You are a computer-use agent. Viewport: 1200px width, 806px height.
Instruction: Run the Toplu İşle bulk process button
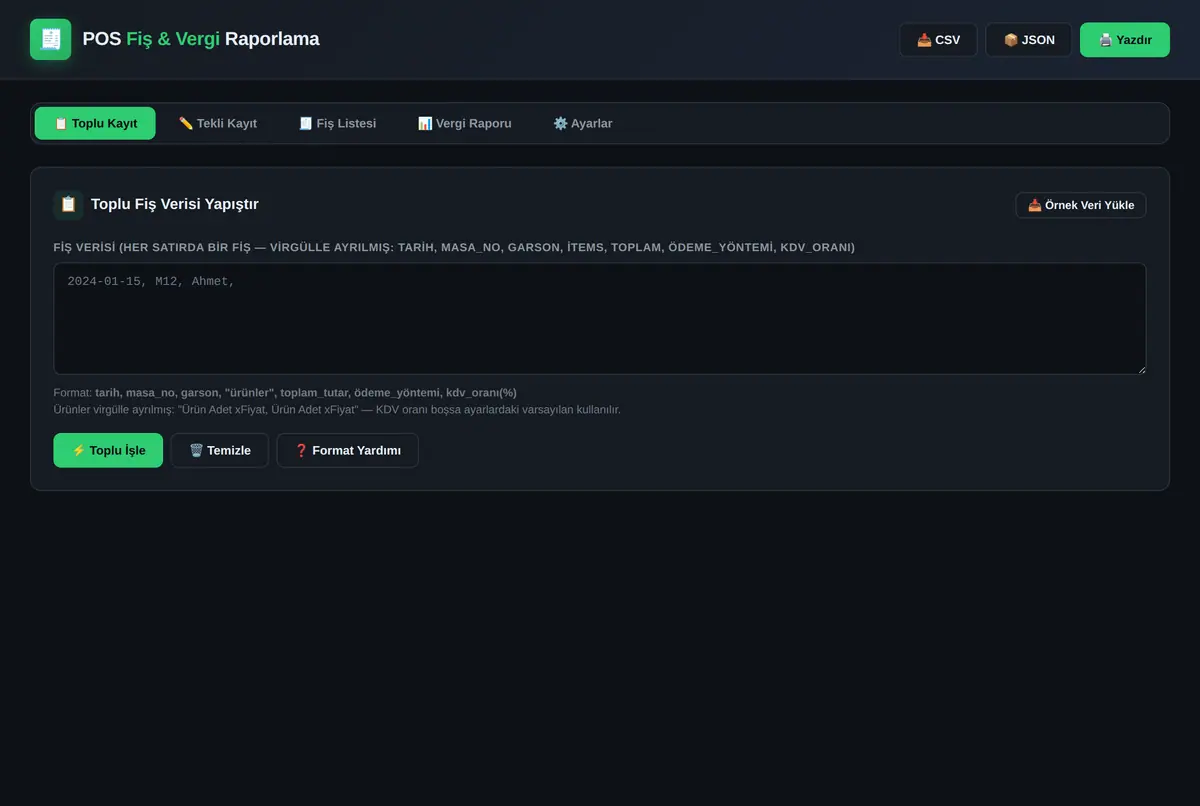(x=108, y=450)
